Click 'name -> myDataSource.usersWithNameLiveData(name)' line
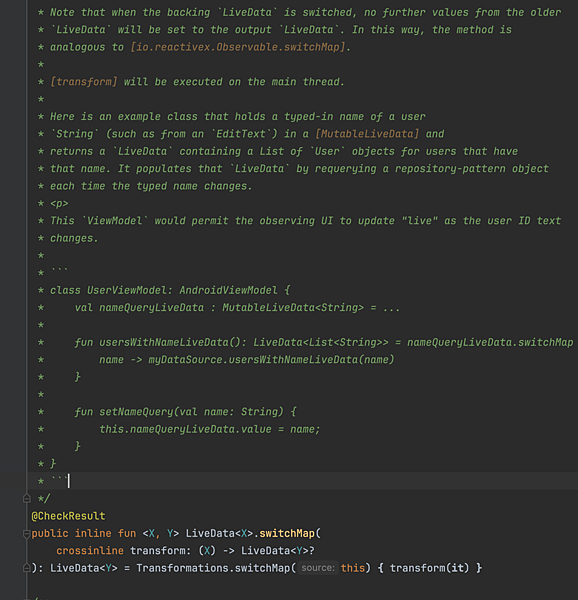The image size is (578, 600). 247,360
